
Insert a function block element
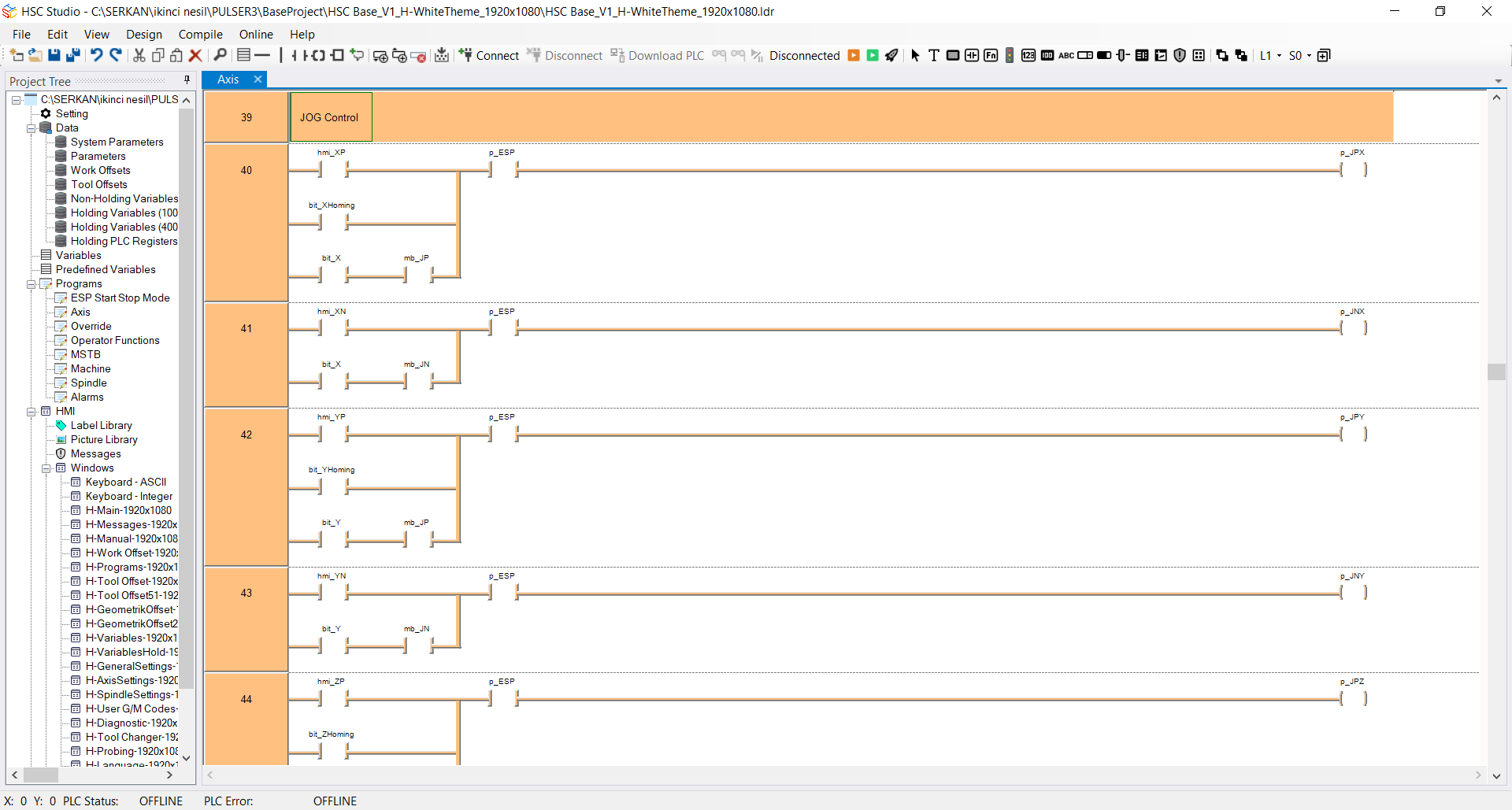pos(338,55)
